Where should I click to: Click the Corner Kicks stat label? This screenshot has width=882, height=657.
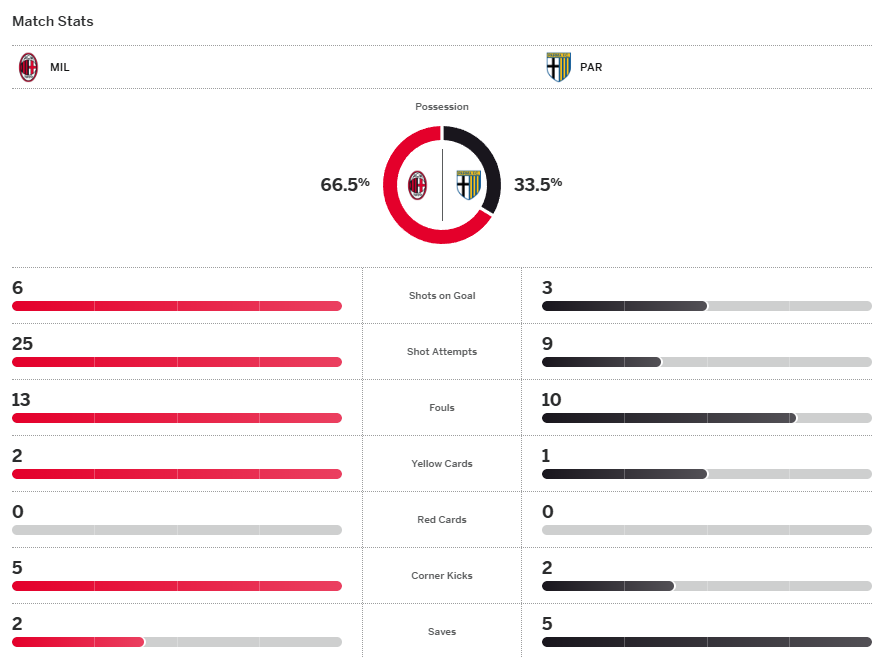(442, 576)
